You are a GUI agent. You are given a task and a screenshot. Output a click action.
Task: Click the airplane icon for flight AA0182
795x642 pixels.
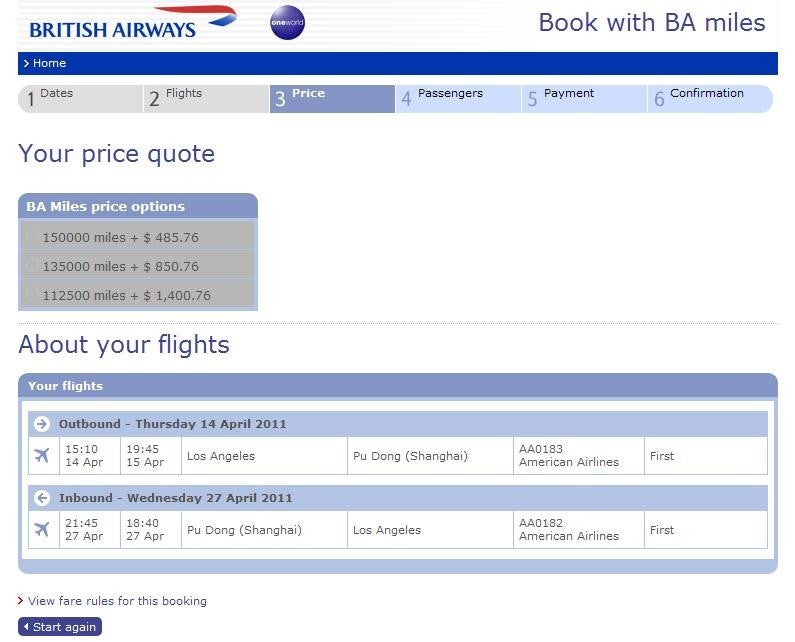click(42, 529)
